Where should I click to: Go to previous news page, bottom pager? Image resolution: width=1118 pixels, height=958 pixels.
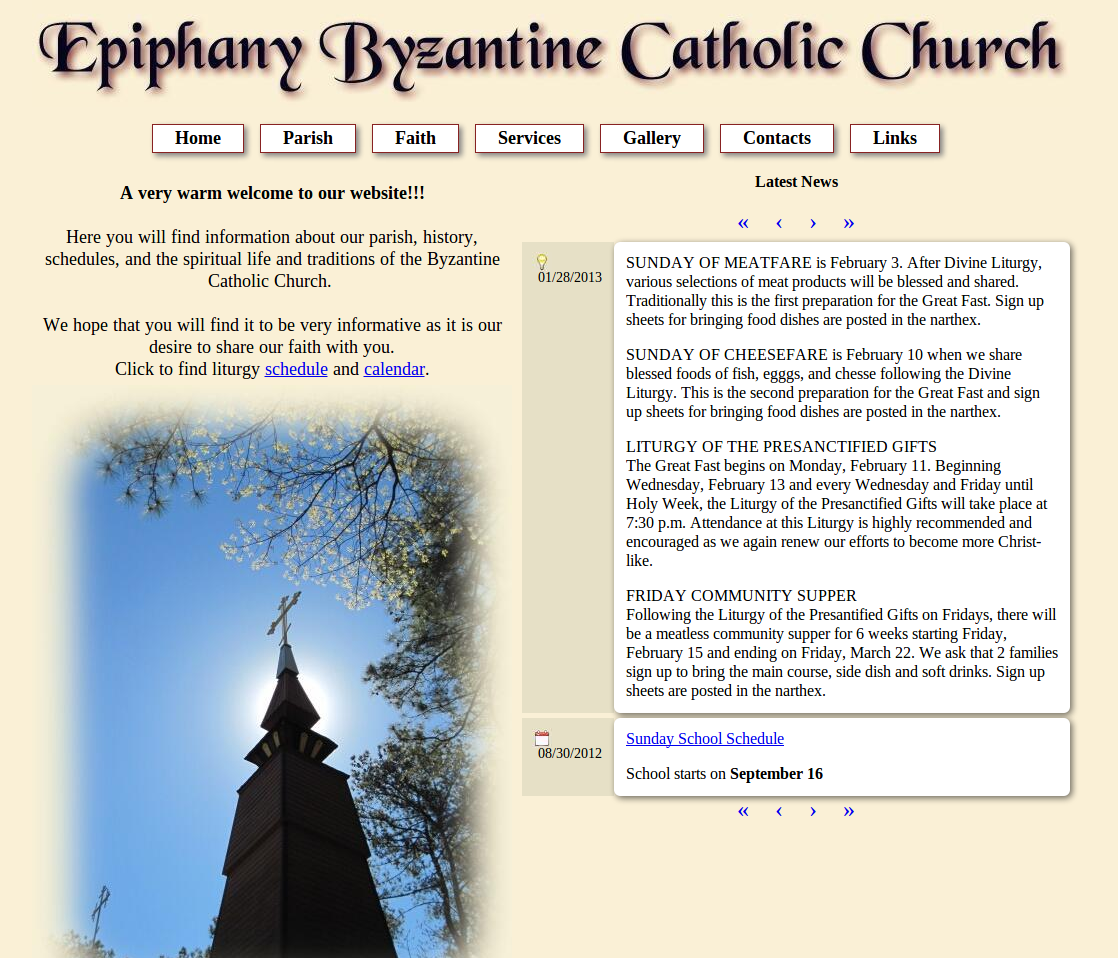(x=779, y=811)
